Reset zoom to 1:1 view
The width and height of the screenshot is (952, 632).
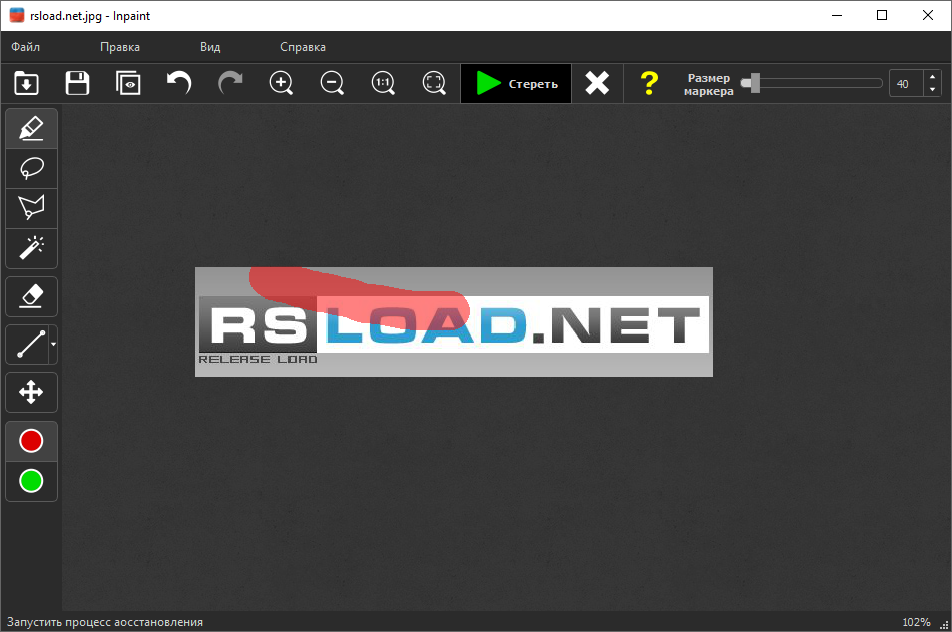point(383,83)
